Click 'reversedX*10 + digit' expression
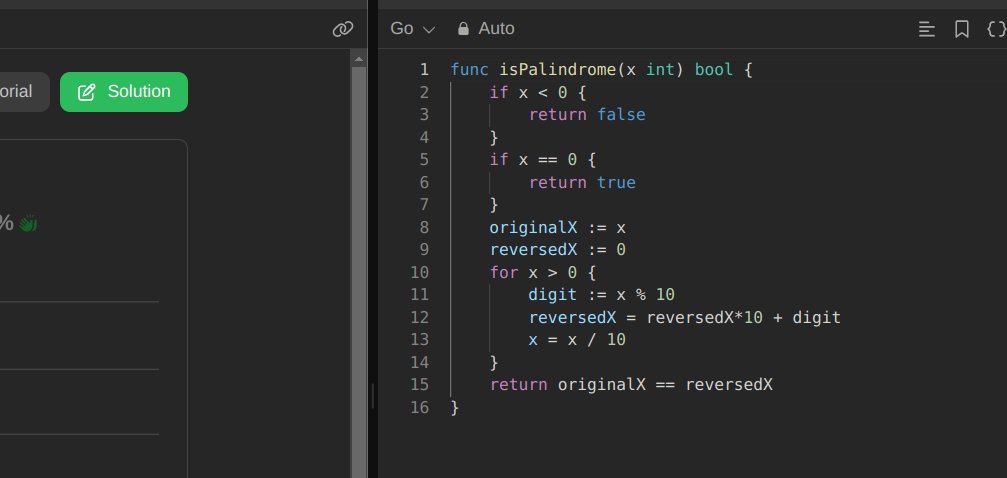 (743, 317)
